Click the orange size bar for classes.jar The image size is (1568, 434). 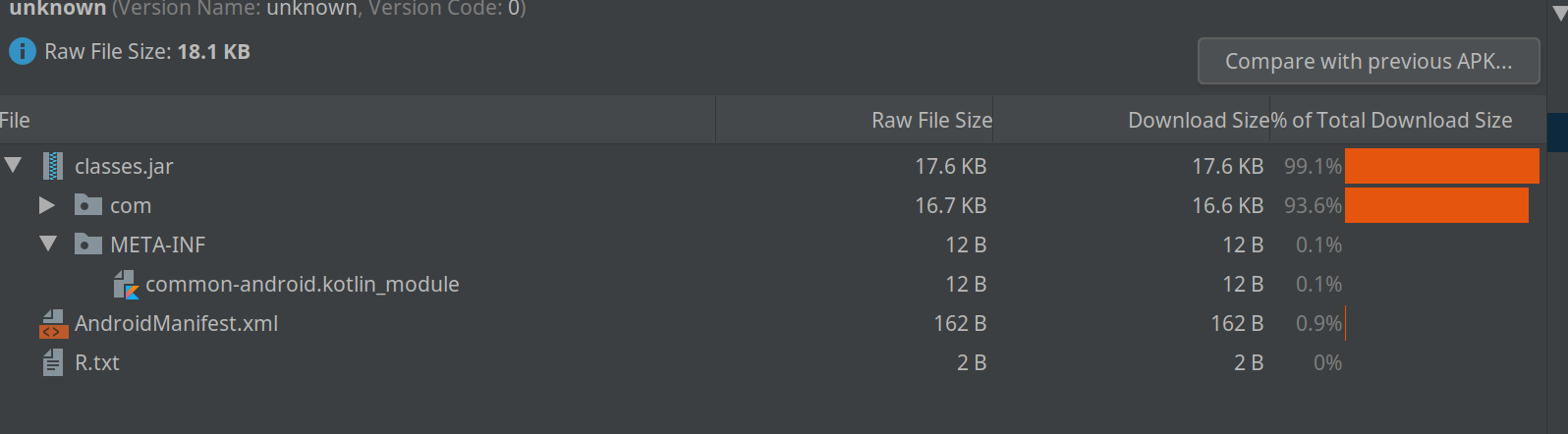click(1441, 166)
